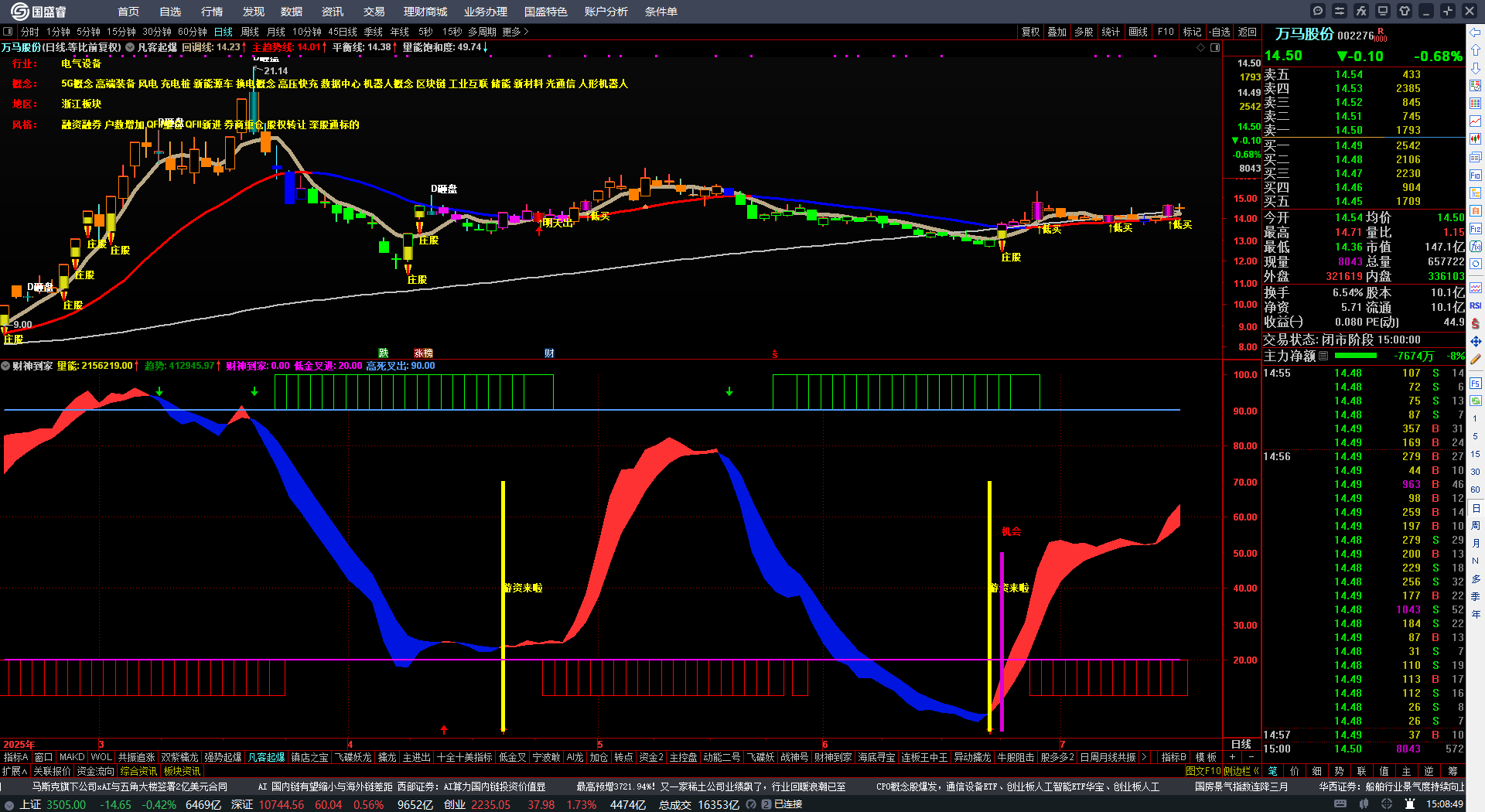Image resolution: width=1485 pixels, height=812 pixels.
Task: Open the candlestick chart sidebar icon
Action: [1476, 139]
